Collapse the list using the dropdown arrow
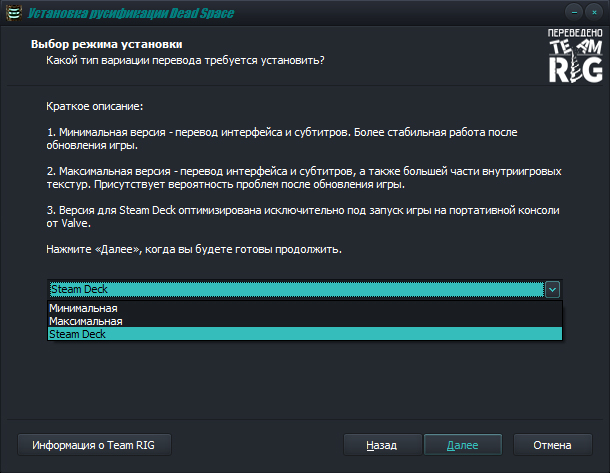Screen dimensions: 610x473 coord(553,289)
